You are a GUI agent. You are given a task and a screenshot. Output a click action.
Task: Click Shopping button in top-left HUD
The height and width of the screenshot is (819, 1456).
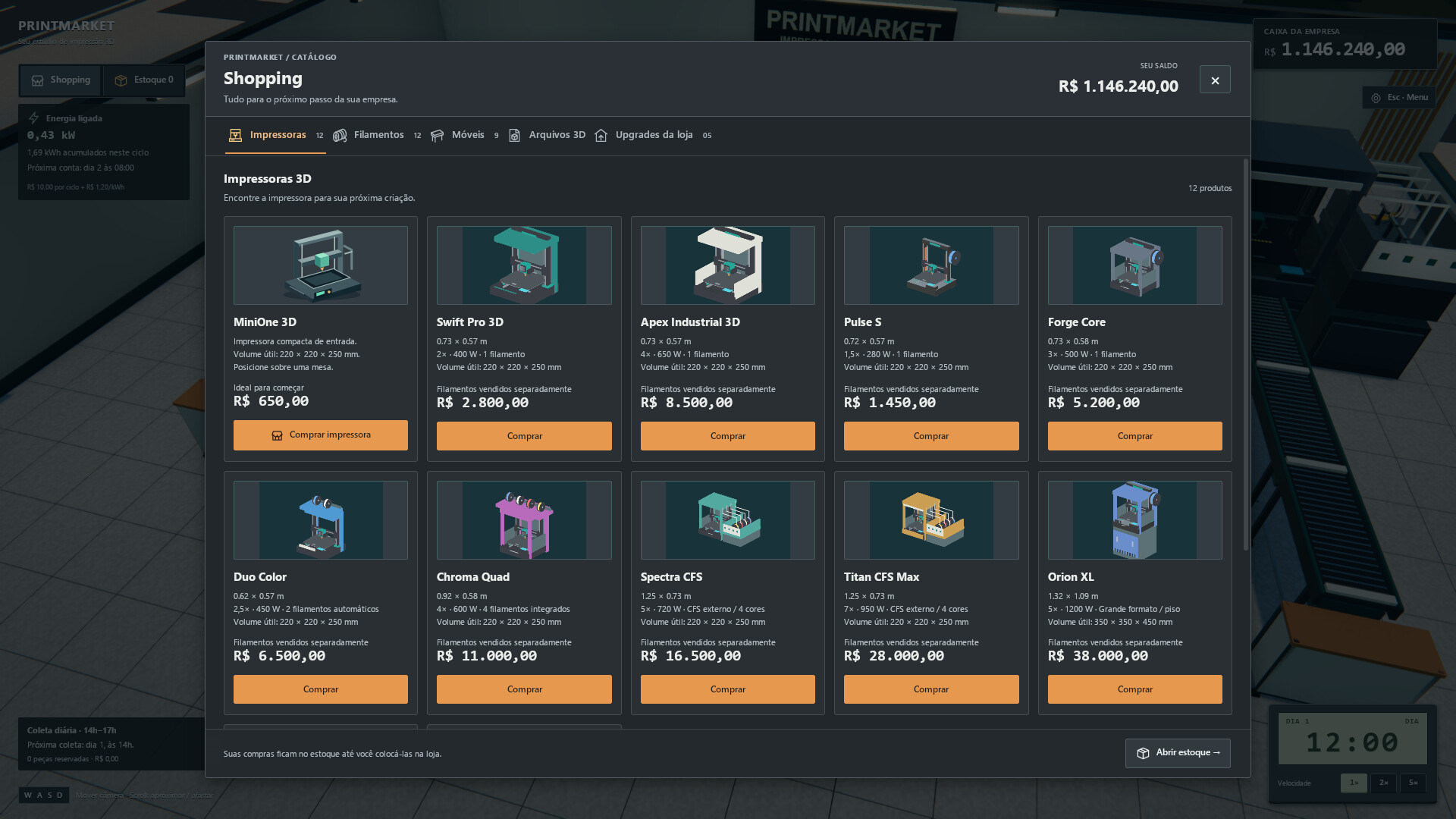60,80
